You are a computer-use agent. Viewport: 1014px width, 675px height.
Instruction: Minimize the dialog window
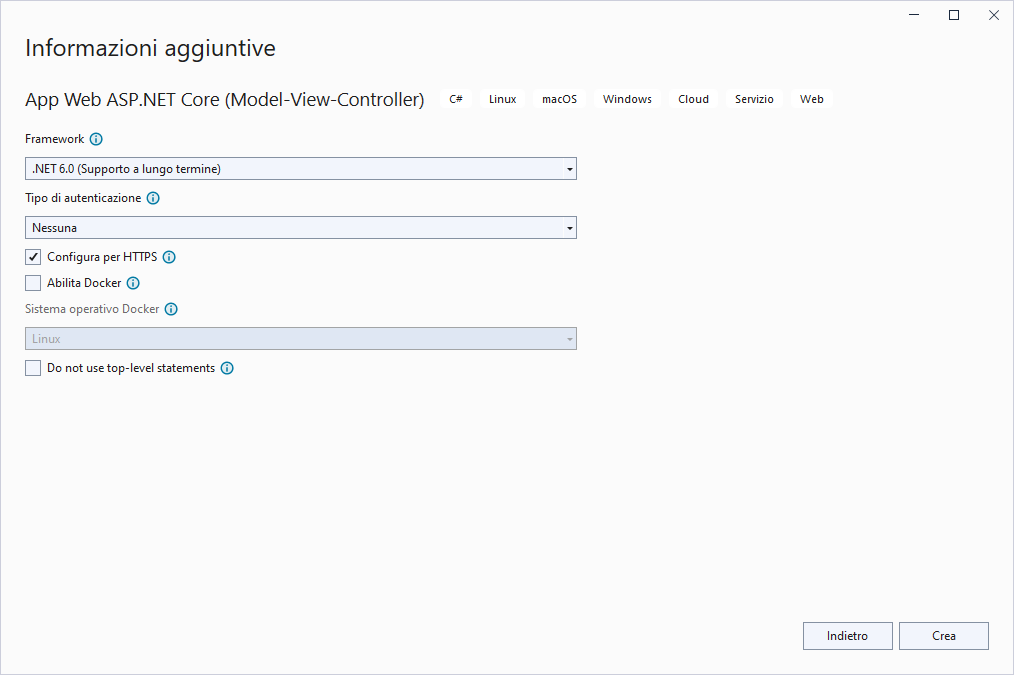click(914, 15)
